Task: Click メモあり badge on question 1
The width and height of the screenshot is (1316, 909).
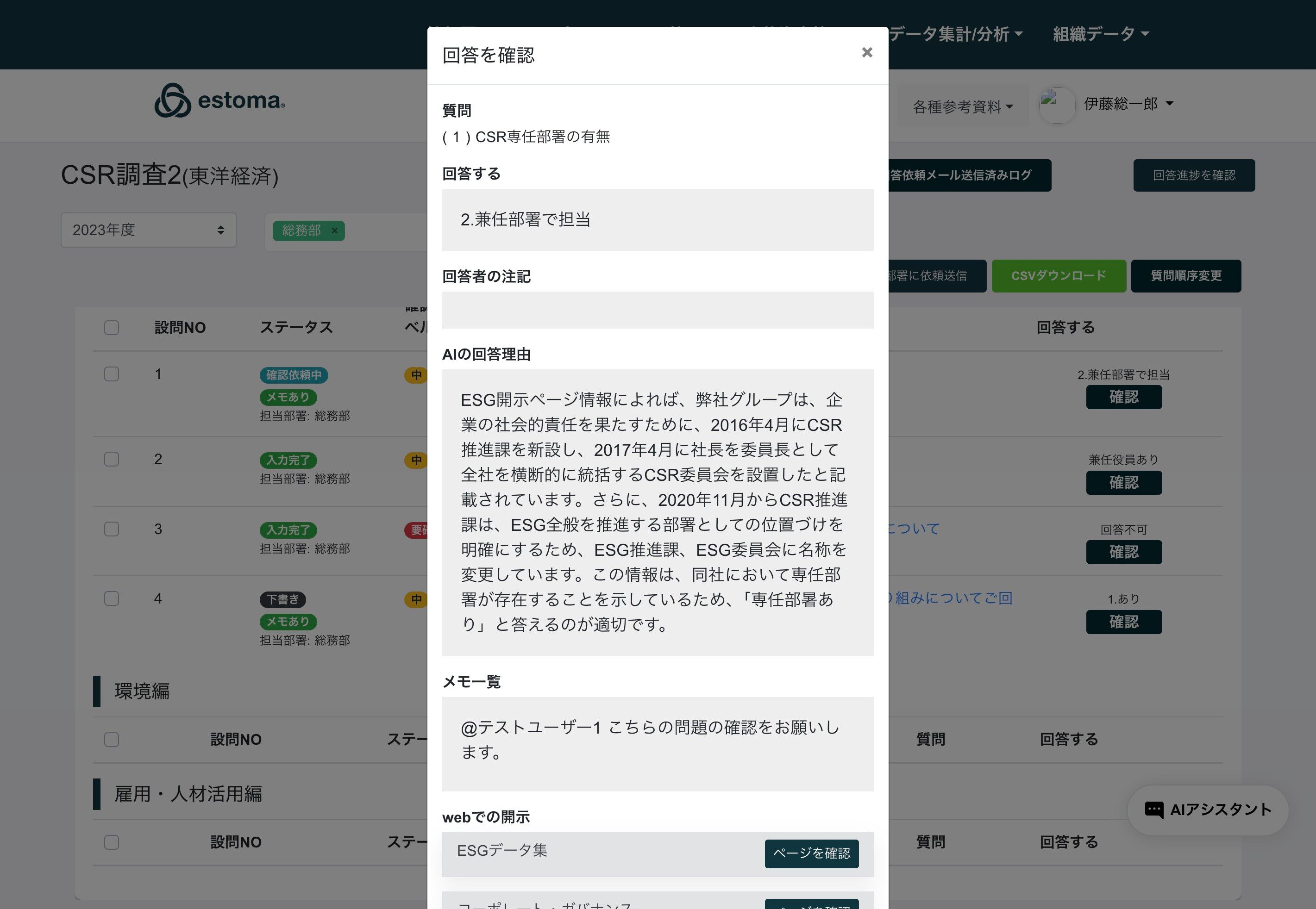Action: point(288,397)
